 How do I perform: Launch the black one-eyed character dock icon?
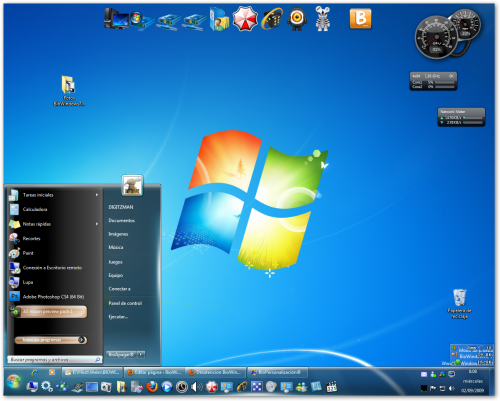(297, 19)
